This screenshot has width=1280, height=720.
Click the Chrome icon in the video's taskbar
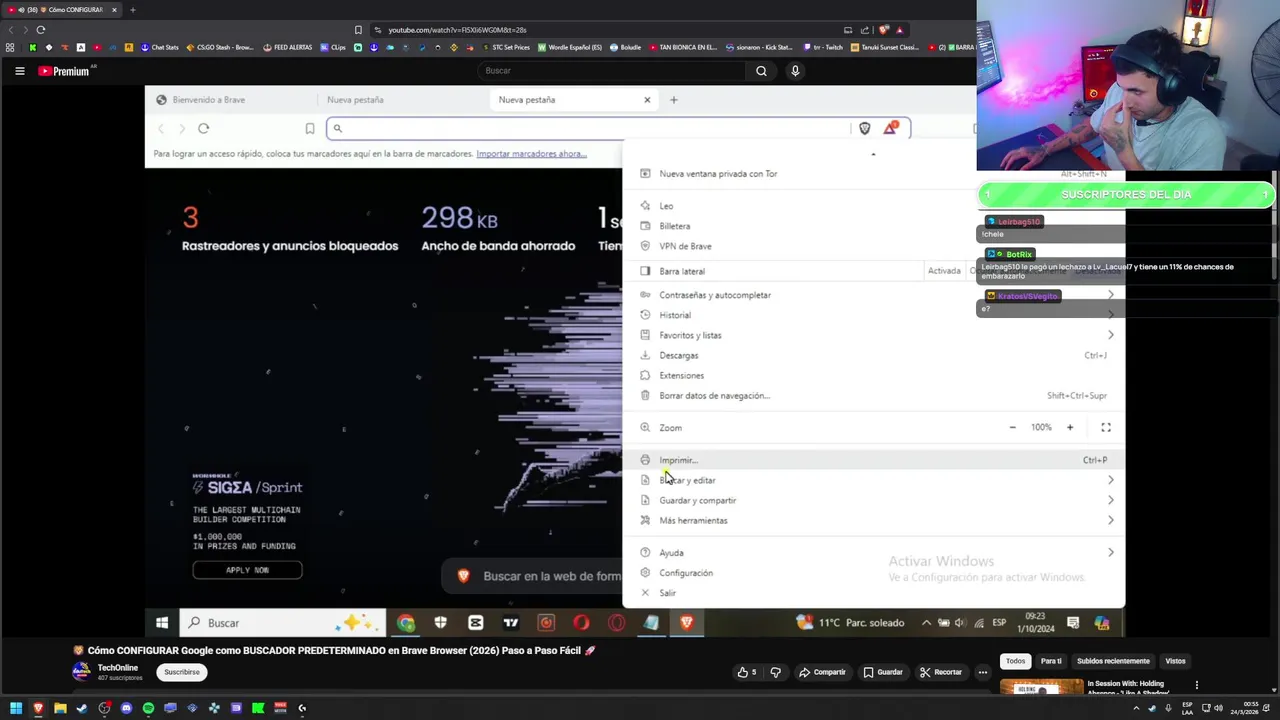pos(406,623)
